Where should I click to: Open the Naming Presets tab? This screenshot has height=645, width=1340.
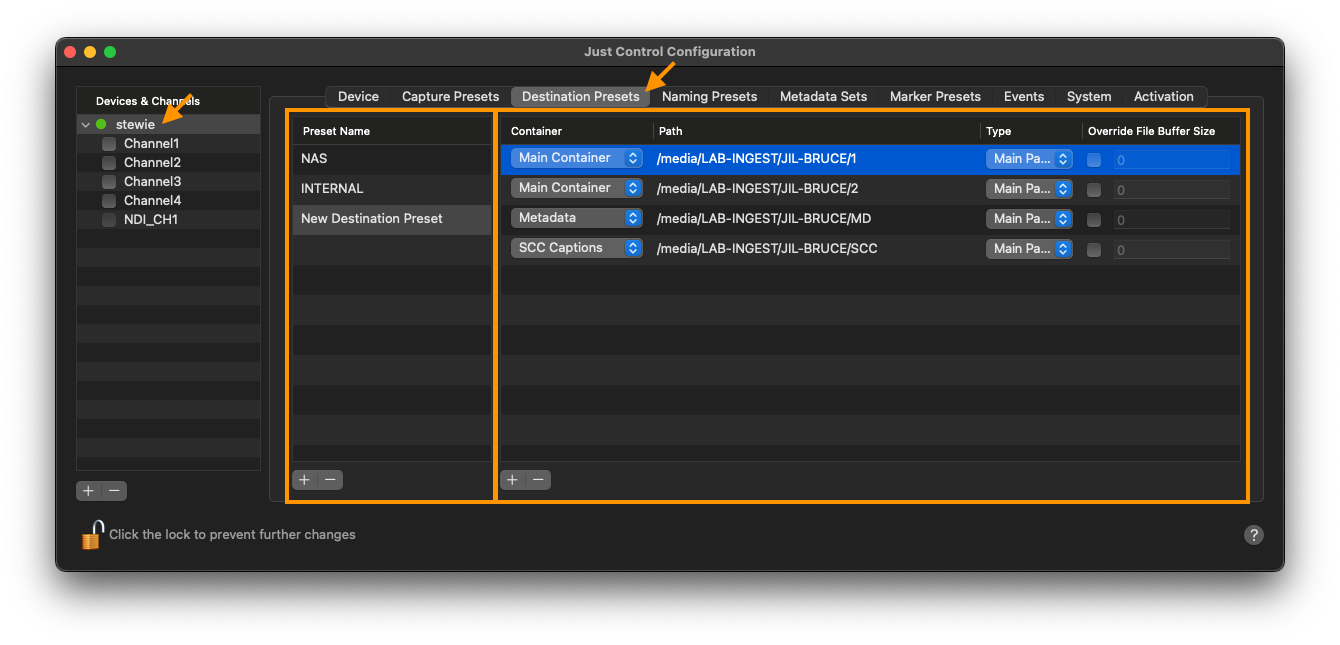point(709,97)
